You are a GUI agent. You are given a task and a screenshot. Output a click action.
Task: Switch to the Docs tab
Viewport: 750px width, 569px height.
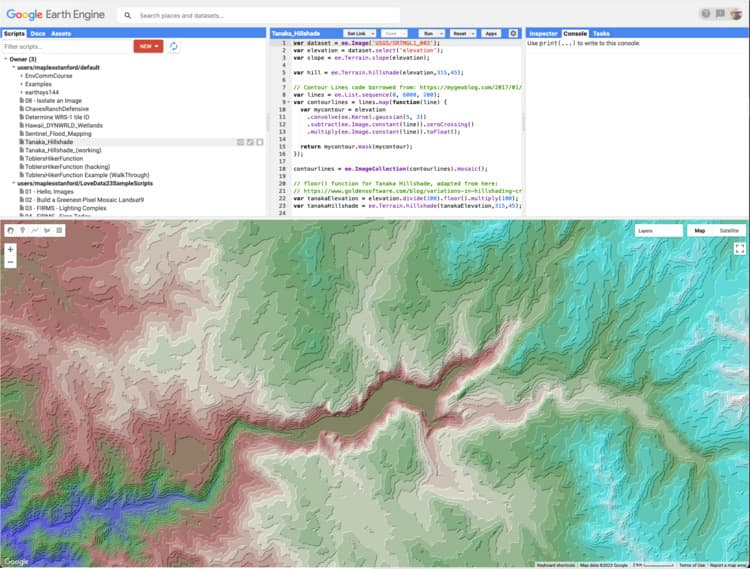coord(36,33)
